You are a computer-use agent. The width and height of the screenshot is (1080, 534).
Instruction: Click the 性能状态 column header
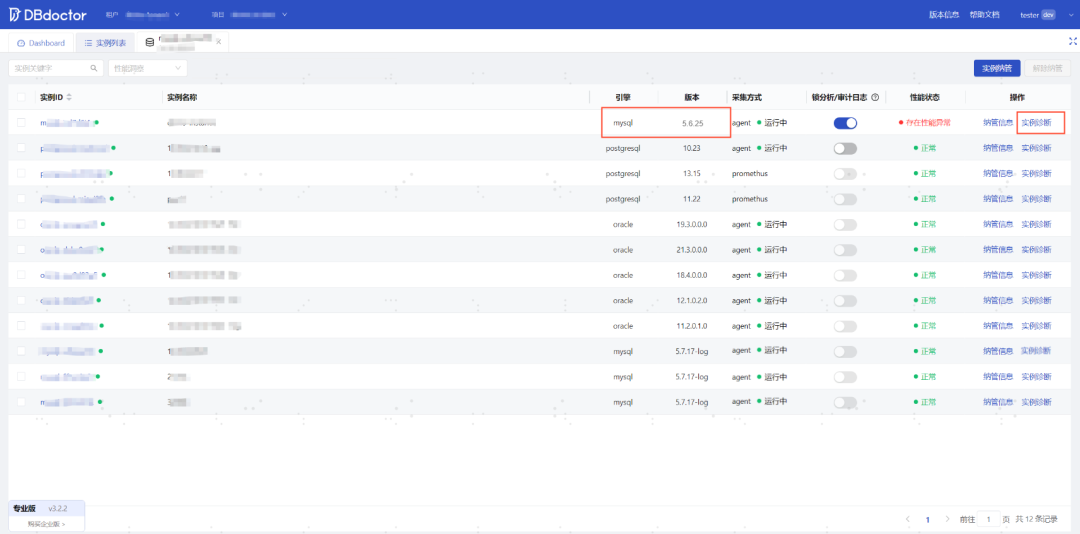click(x=924, y=97)
